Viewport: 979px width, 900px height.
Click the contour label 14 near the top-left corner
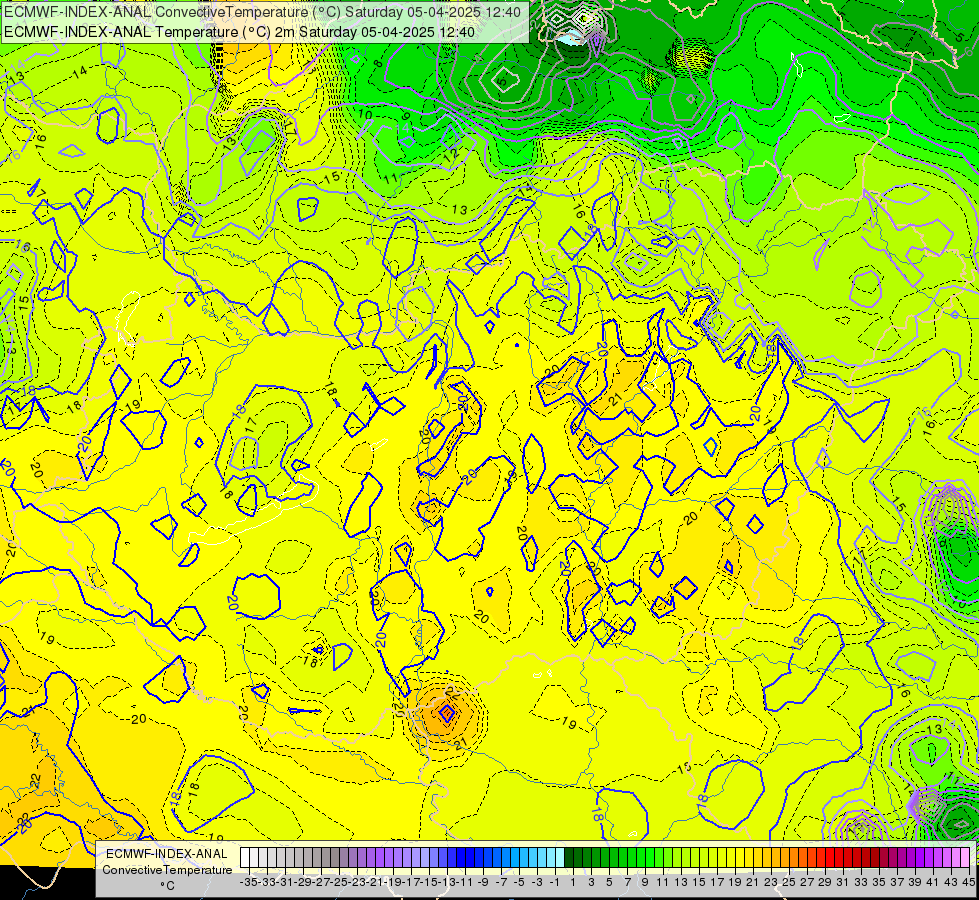click(79, 71)
